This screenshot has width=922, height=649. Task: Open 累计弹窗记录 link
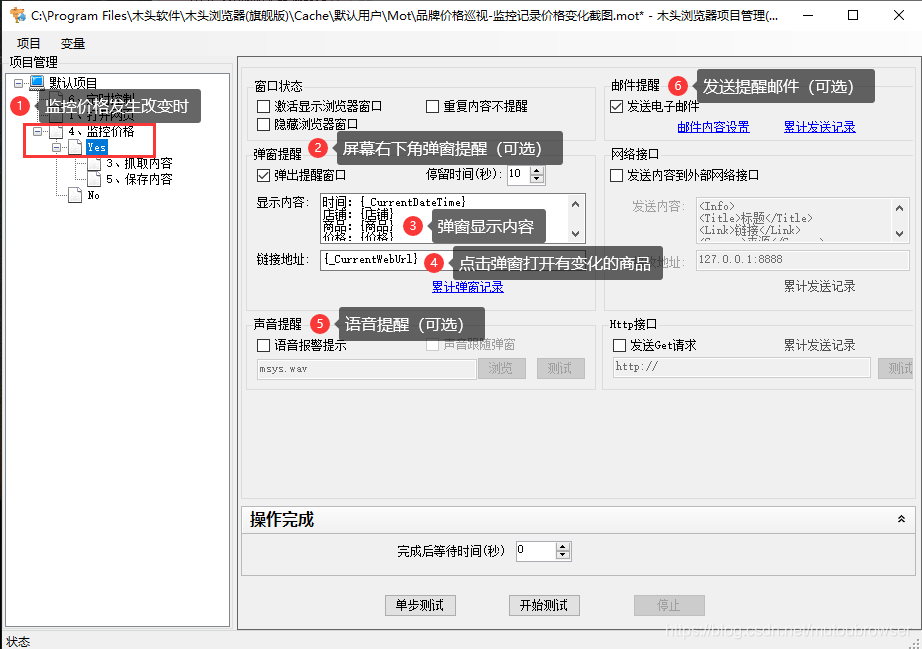point(467,287)
